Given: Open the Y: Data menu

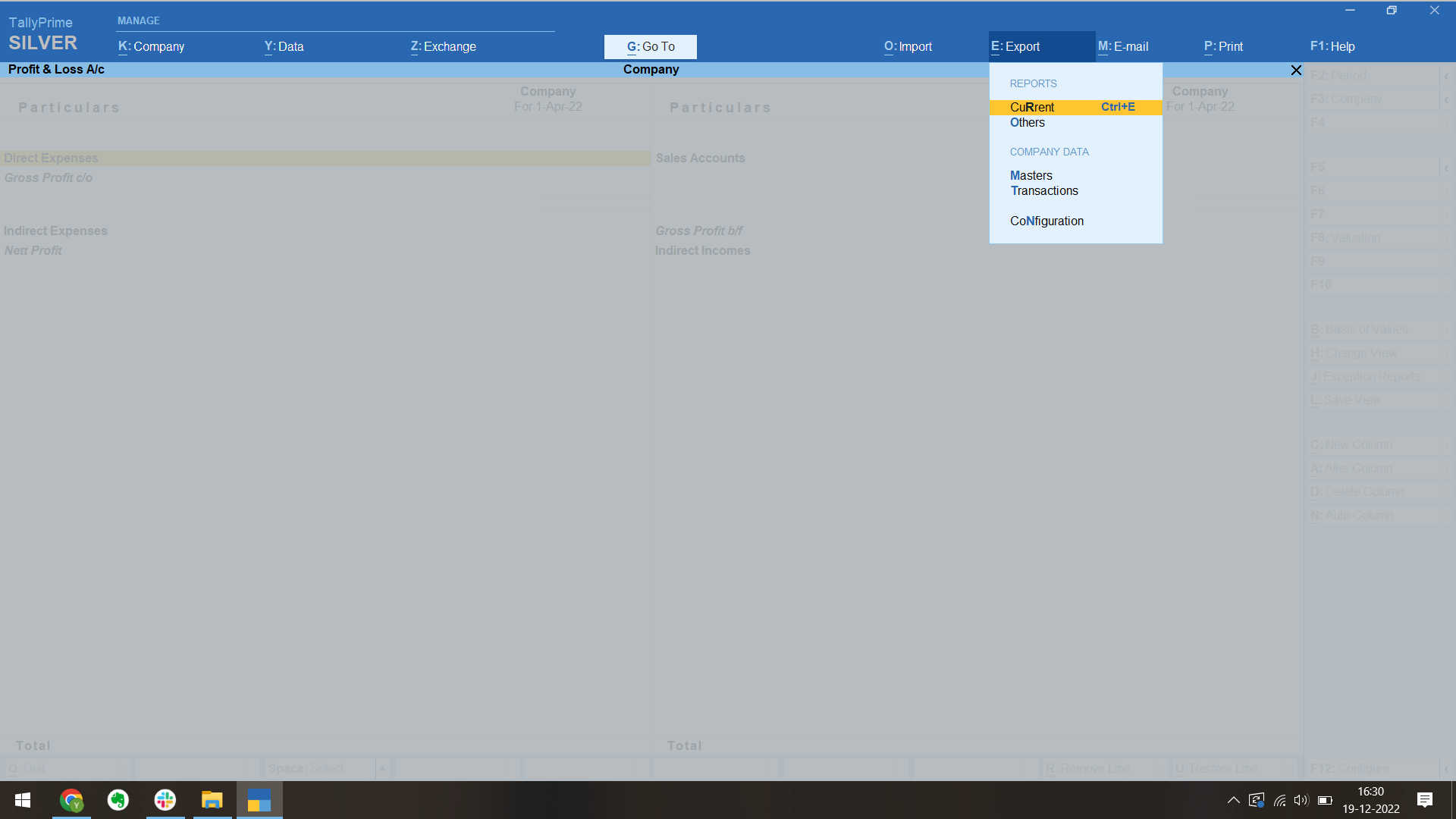Looking at the screenshot, I should coord(284,46).
